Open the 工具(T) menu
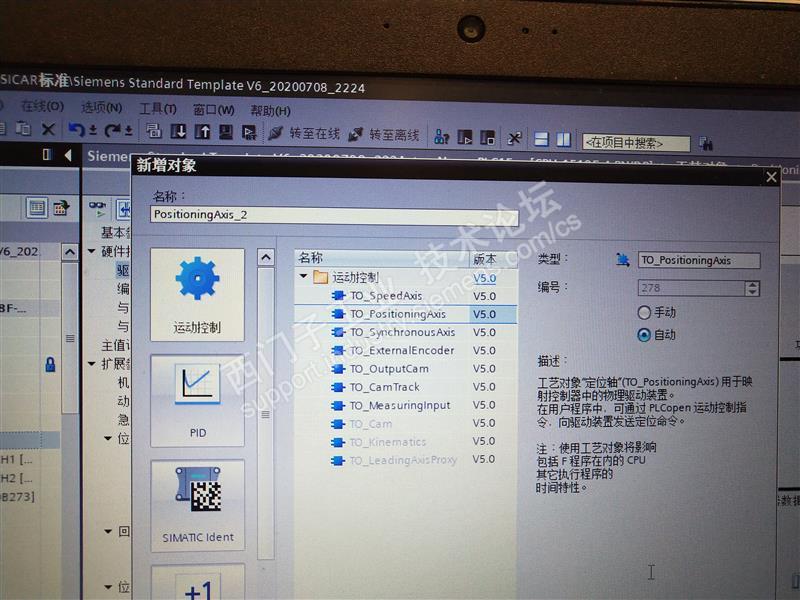This screenshot has width=800, height=600. pyautogui.click(x=158, y=109)
